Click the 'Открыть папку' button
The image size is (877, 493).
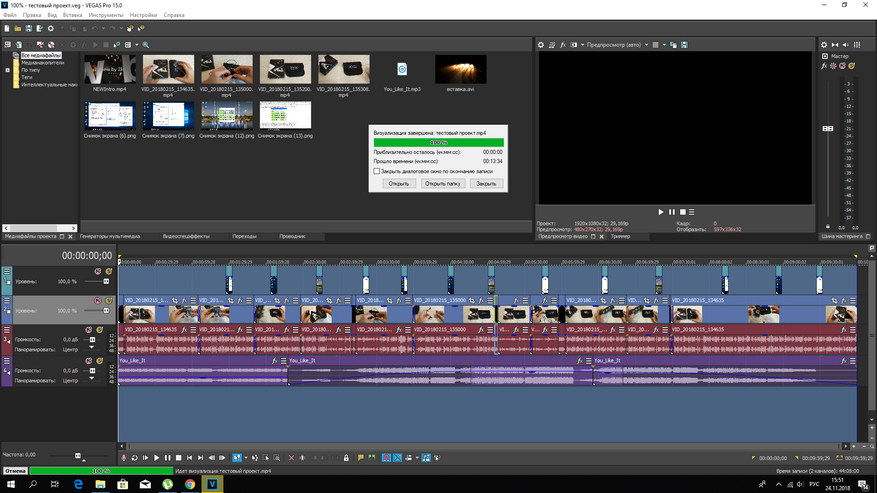441,184
